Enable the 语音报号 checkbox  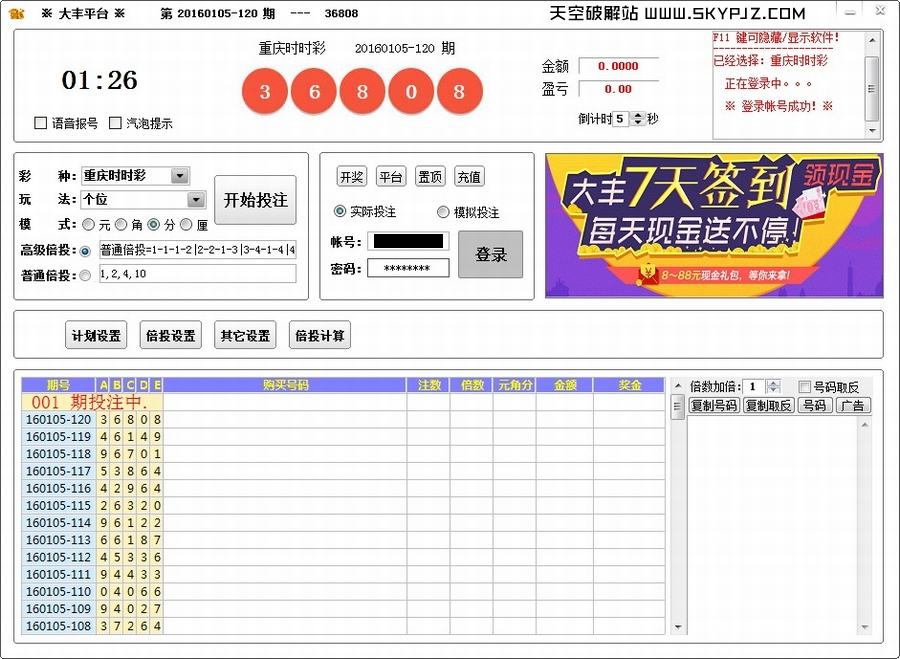coord(41,124)
